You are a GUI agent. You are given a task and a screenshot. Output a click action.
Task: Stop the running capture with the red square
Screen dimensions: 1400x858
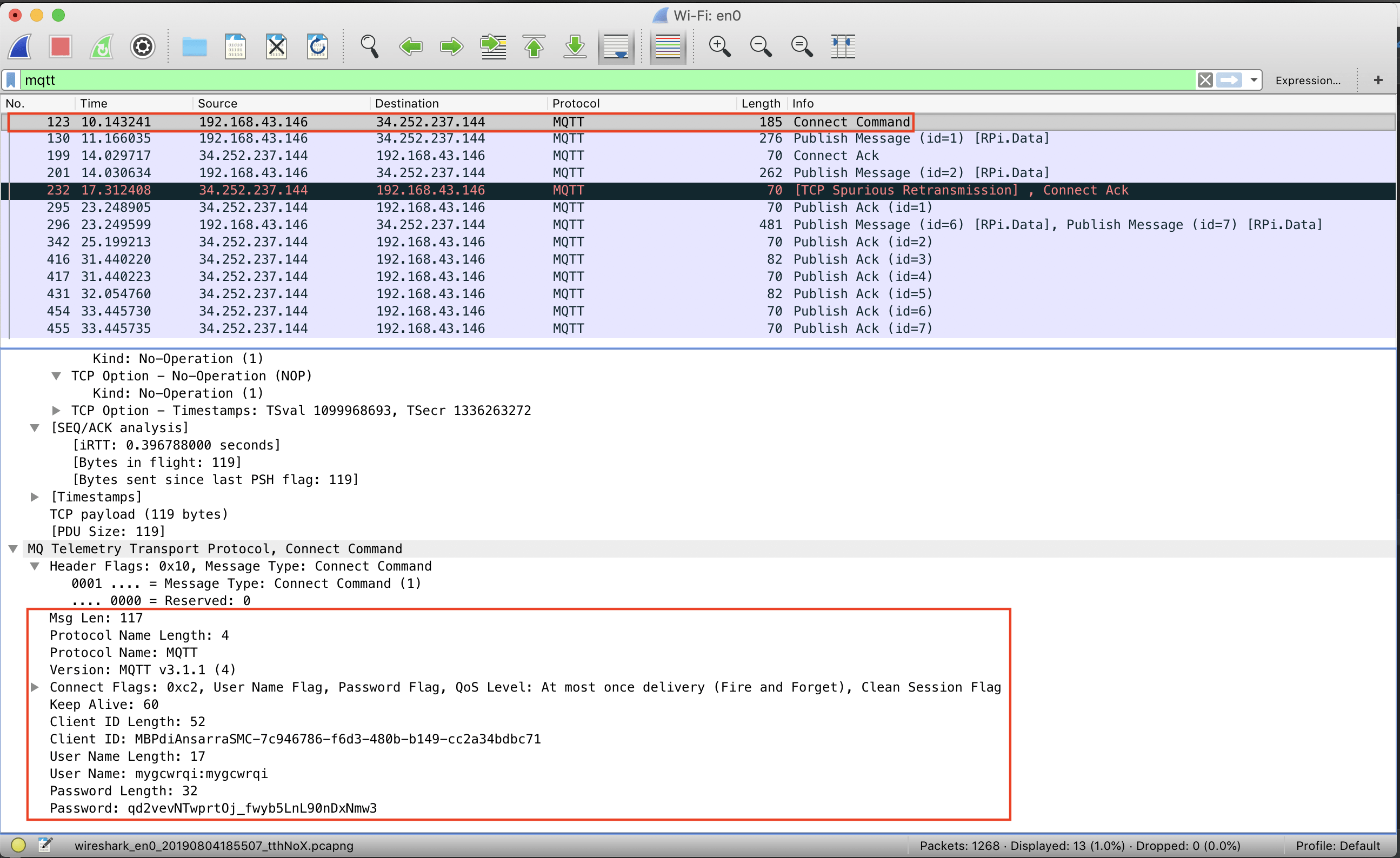[x=60, y=46]
